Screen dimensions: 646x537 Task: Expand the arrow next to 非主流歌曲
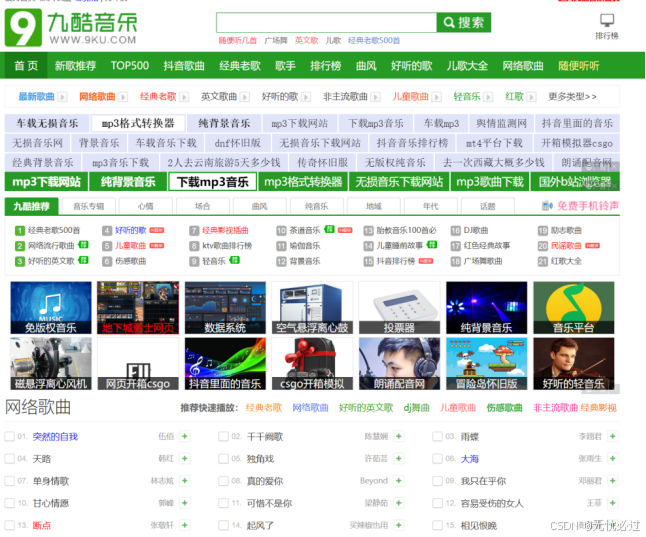375,97
